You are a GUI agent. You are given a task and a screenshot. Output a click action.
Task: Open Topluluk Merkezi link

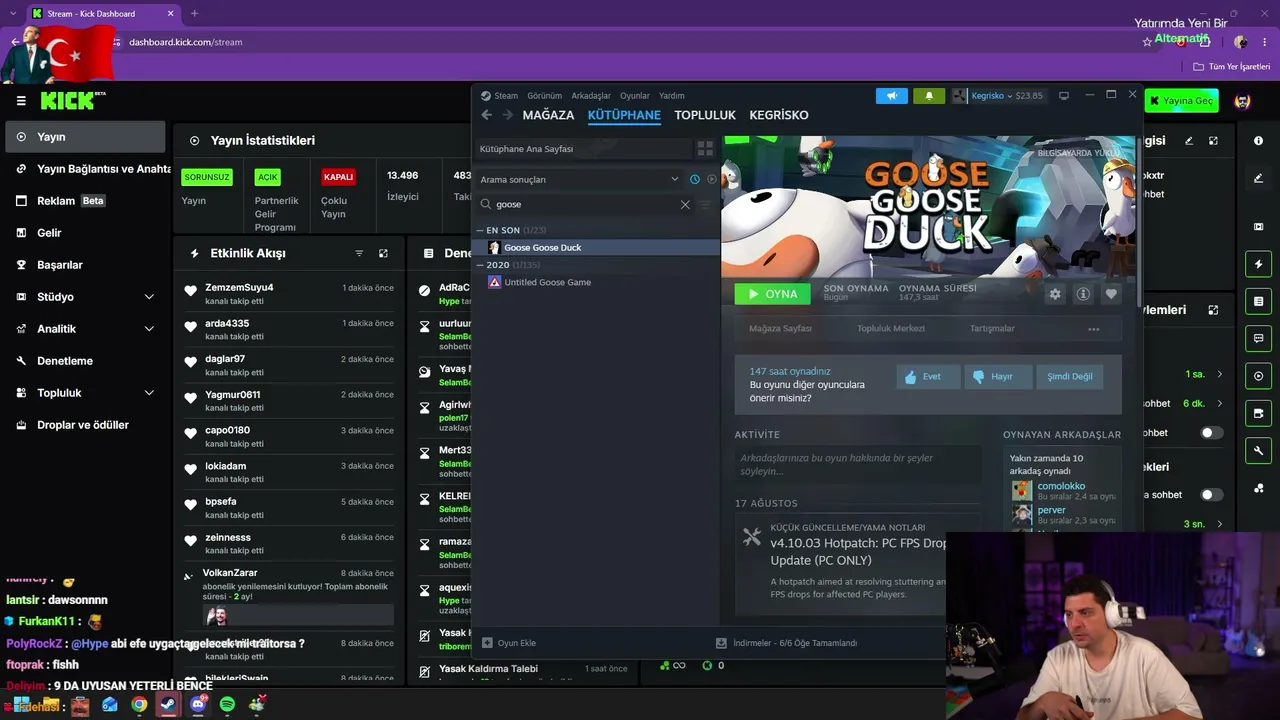891,329
